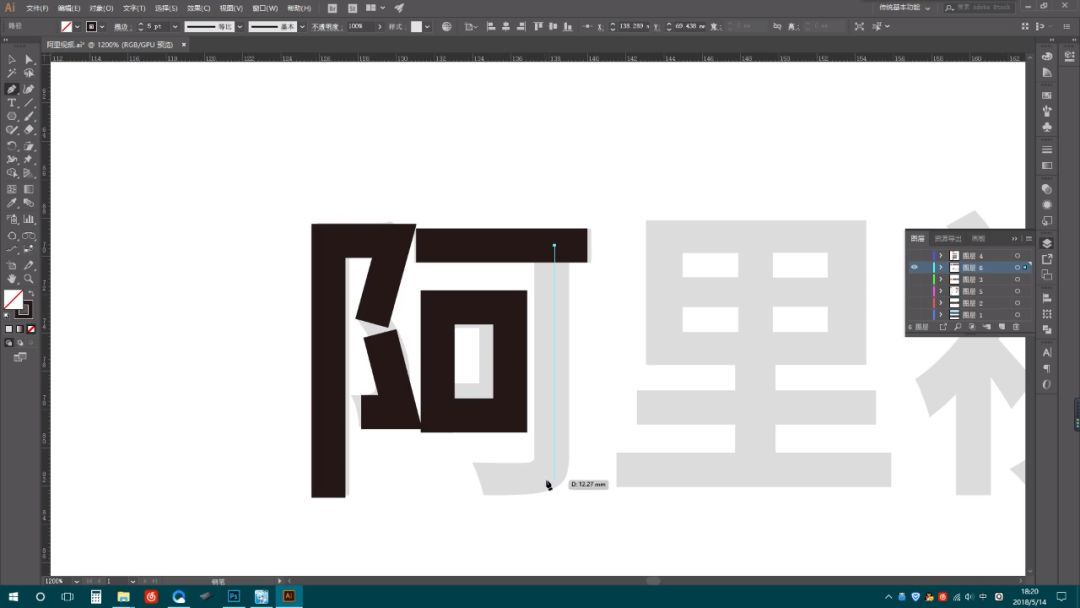The height and width of the screenshot is (608, 1080).
Task: Switch to the 阿里视频.ai document tab
Action: 110,44
